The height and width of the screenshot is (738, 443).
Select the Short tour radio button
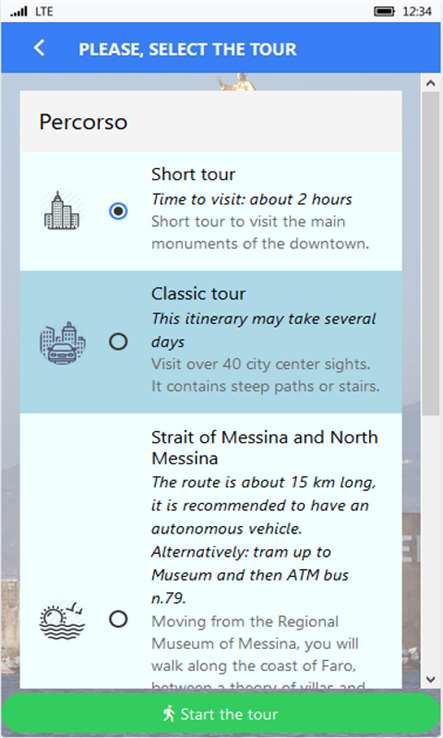(118, 211)
